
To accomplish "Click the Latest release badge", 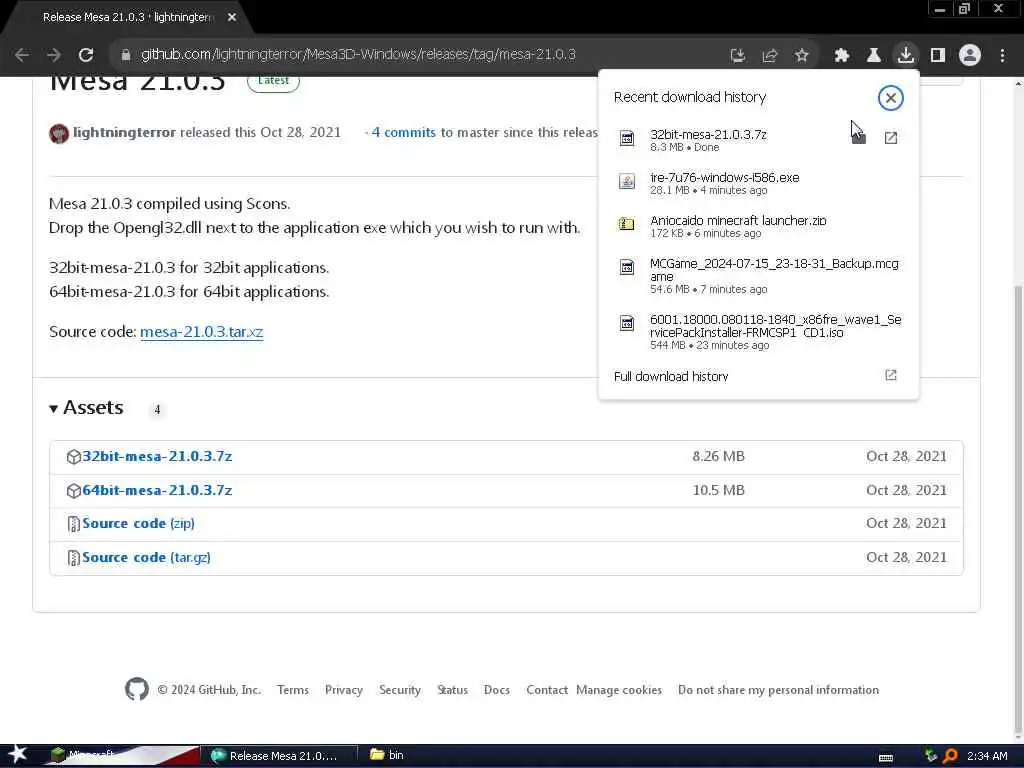I will click(273, 82).
